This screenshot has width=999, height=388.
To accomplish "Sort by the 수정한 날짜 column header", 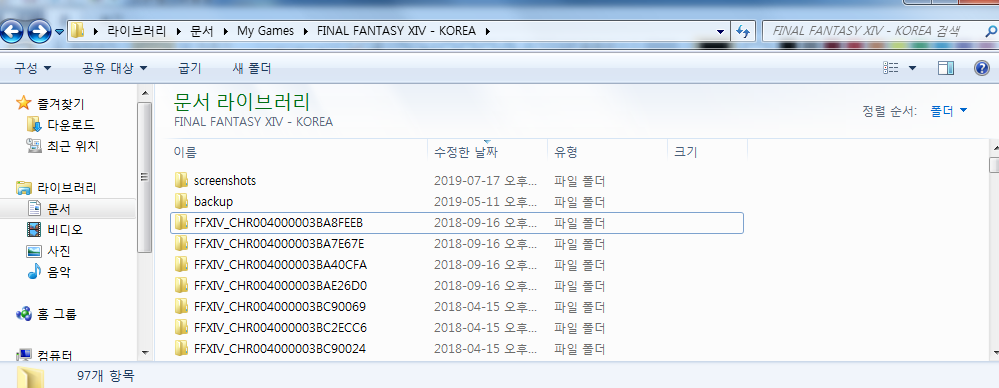I will (466, 152).
